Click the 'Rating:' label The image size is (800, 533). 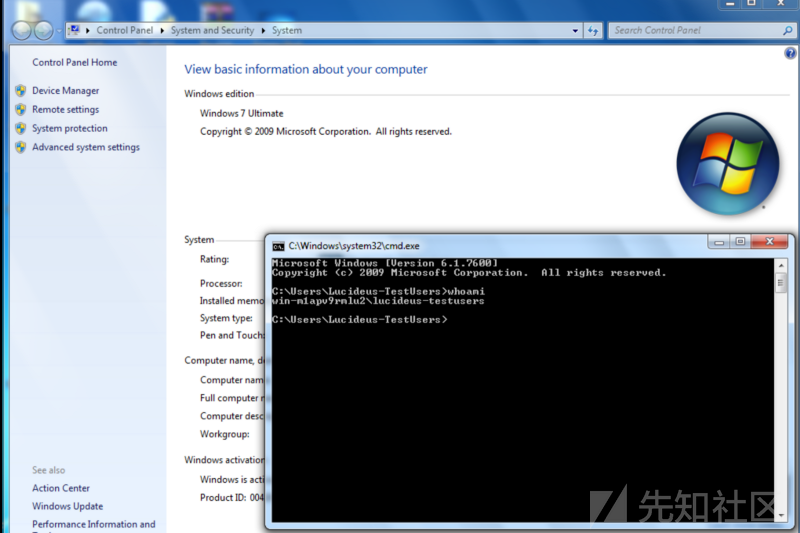point(214,259)
